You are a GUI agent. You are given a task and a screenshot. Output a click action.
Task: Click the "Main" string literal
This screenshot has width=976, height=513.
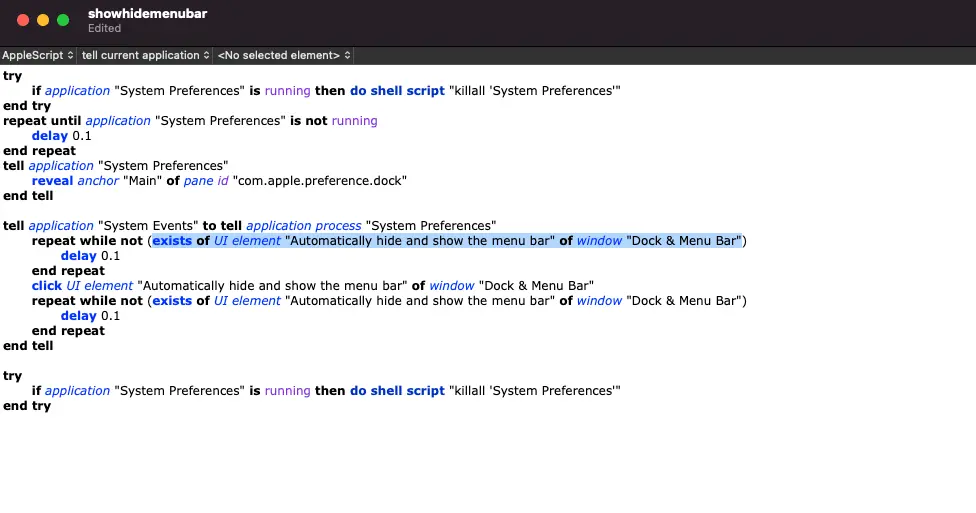point(143,181)
